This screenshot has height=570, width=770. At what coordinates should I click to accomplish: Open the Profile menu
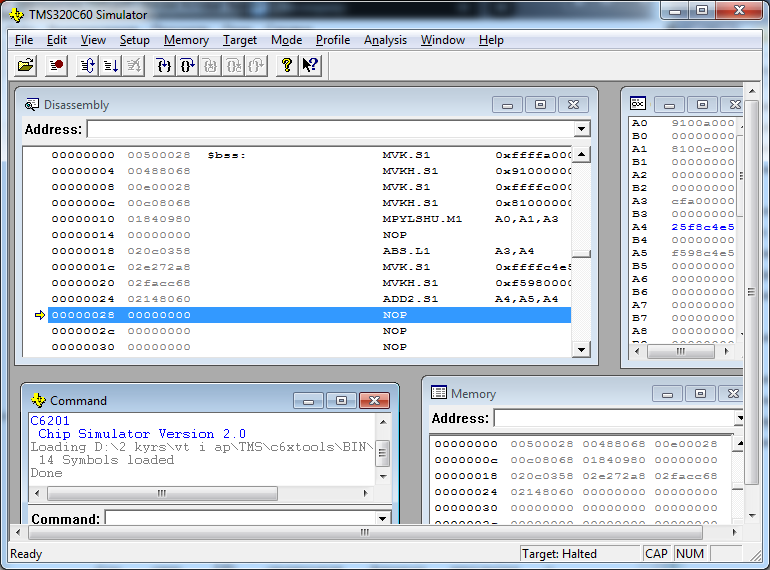pos(333,40)
